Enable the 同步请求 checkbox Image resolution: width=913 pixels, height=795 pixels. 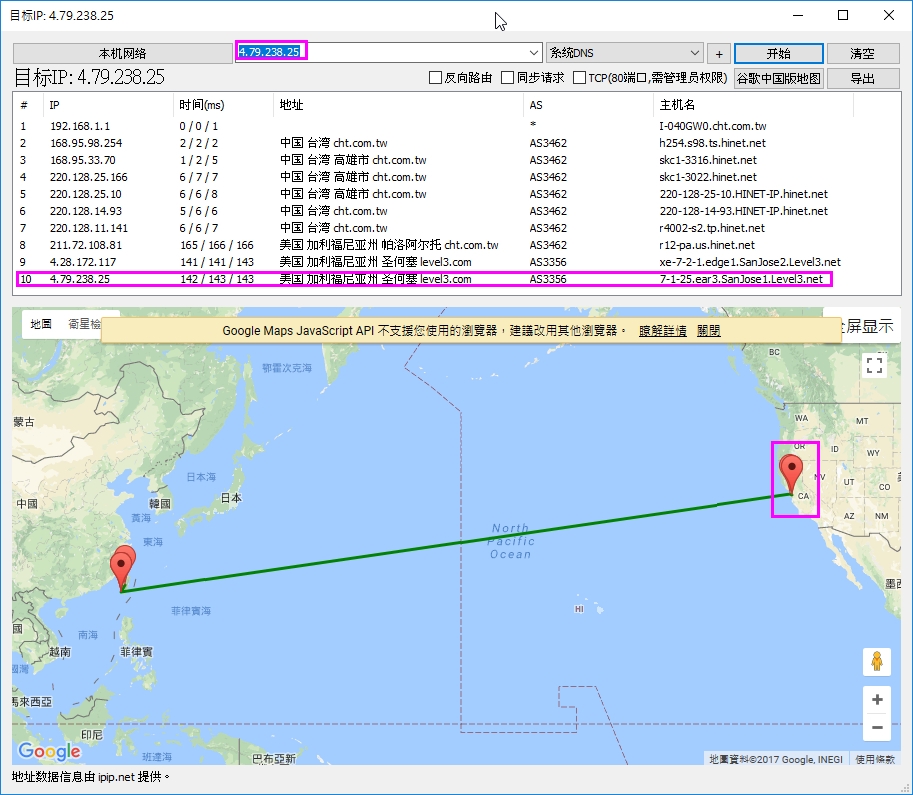[x=507, y=77]
